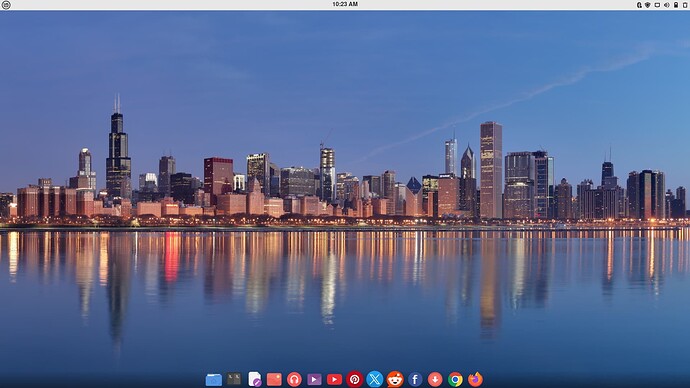This screenshot has height=388, width=690.
Task: Open the Applications menu in top panel
Action: point(6,5)
